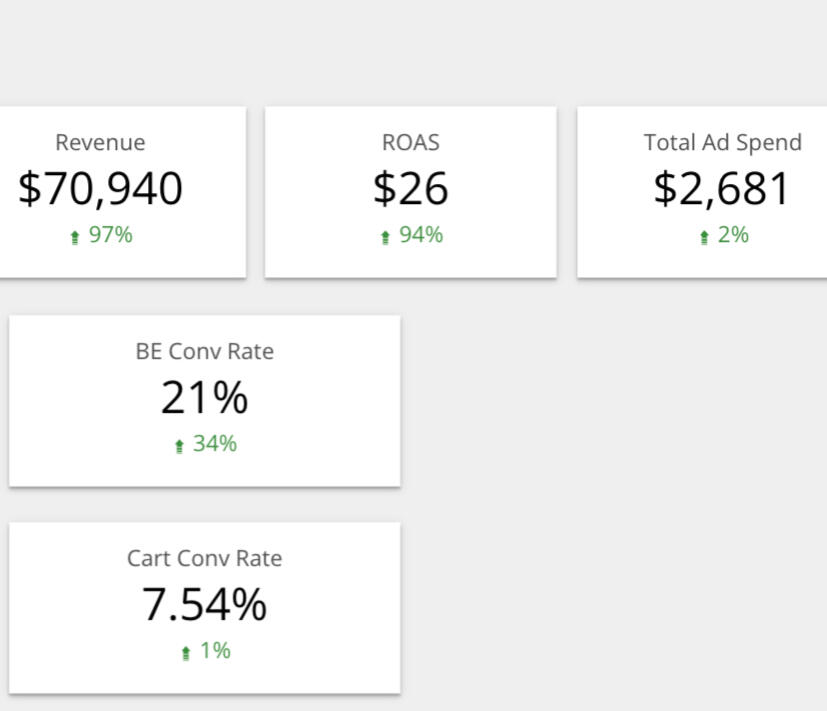Viewport: 827px width, 711px height.
Task: Click the 97% change indicator text
Action: [x=110, y=235]
